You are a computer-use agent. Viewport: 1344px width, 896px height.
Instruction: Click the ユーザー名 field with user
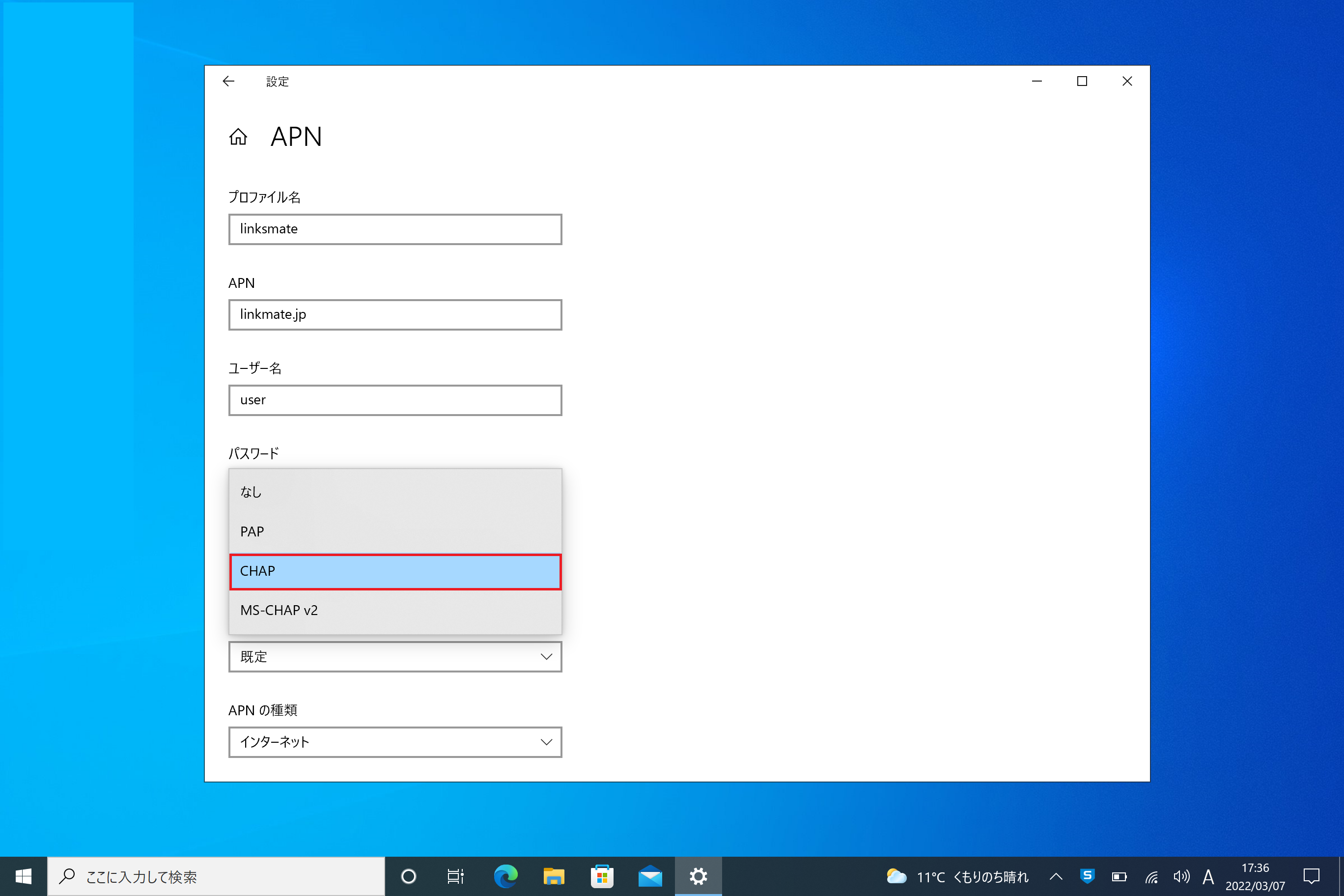pos(395,400)
